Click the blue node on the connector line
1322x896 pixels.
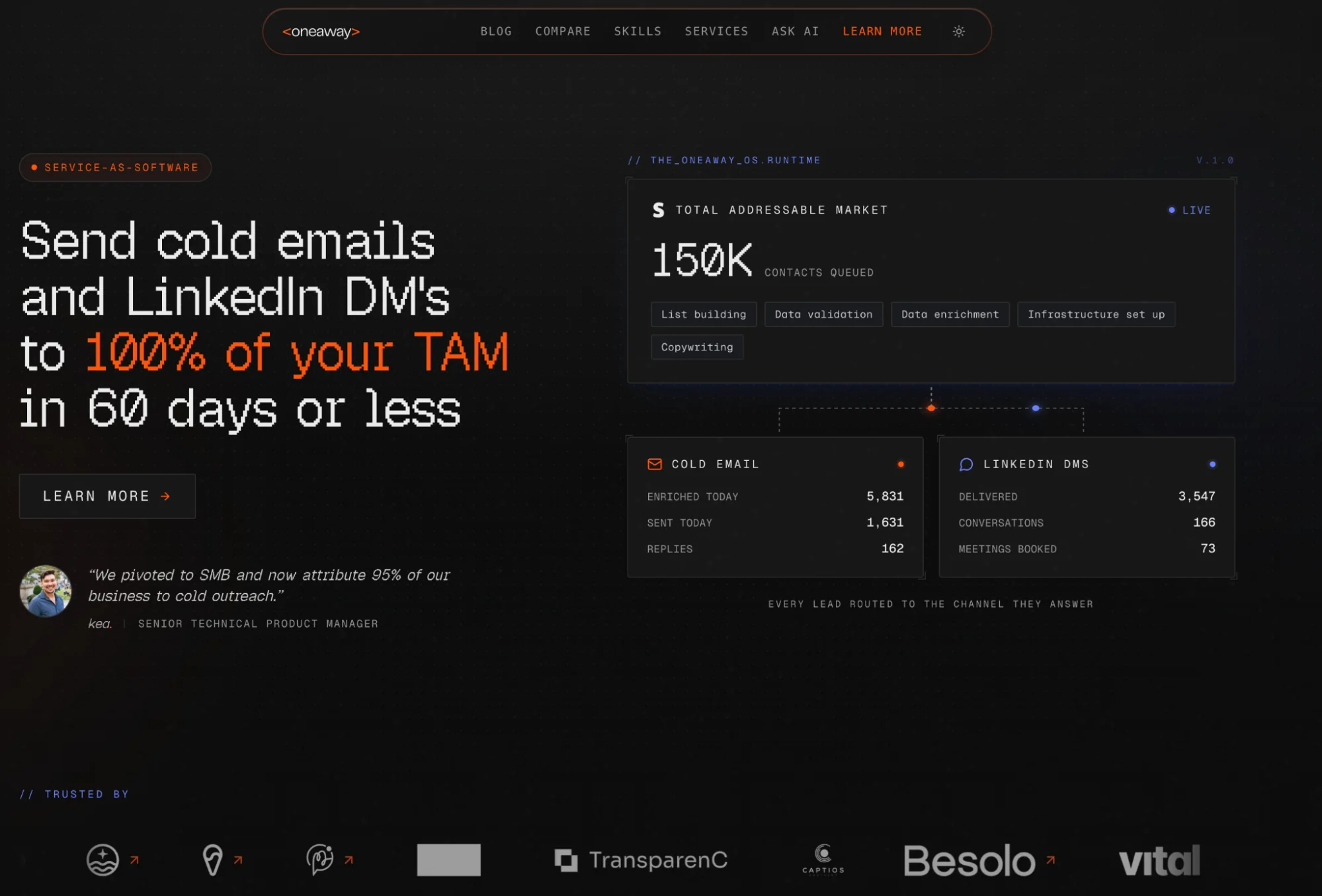(1036, 408)
